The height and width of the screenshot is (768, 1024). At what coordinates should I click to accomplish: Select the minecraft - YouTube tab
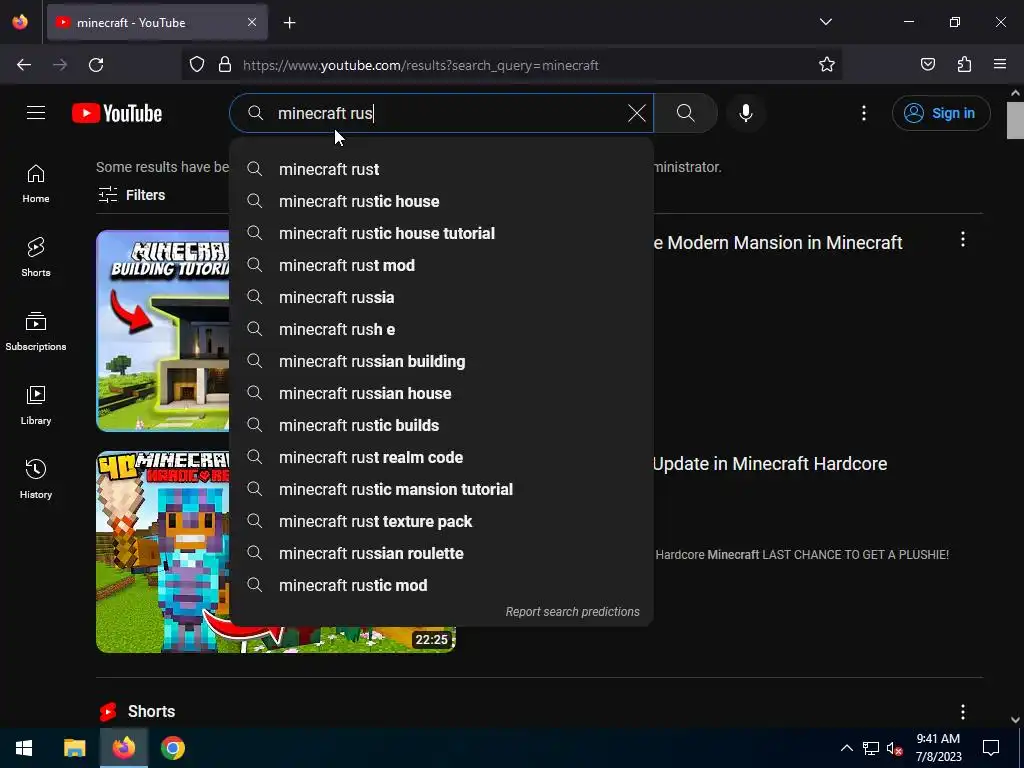click(157, 22)
